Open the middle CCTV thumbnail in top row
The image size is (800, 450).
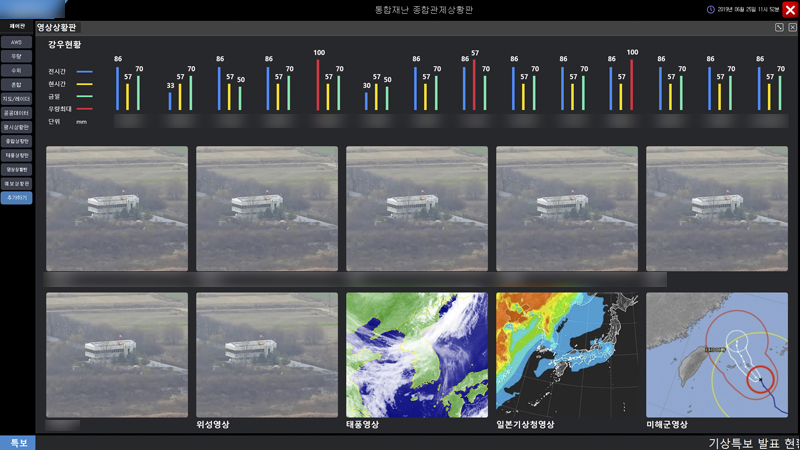417,209
